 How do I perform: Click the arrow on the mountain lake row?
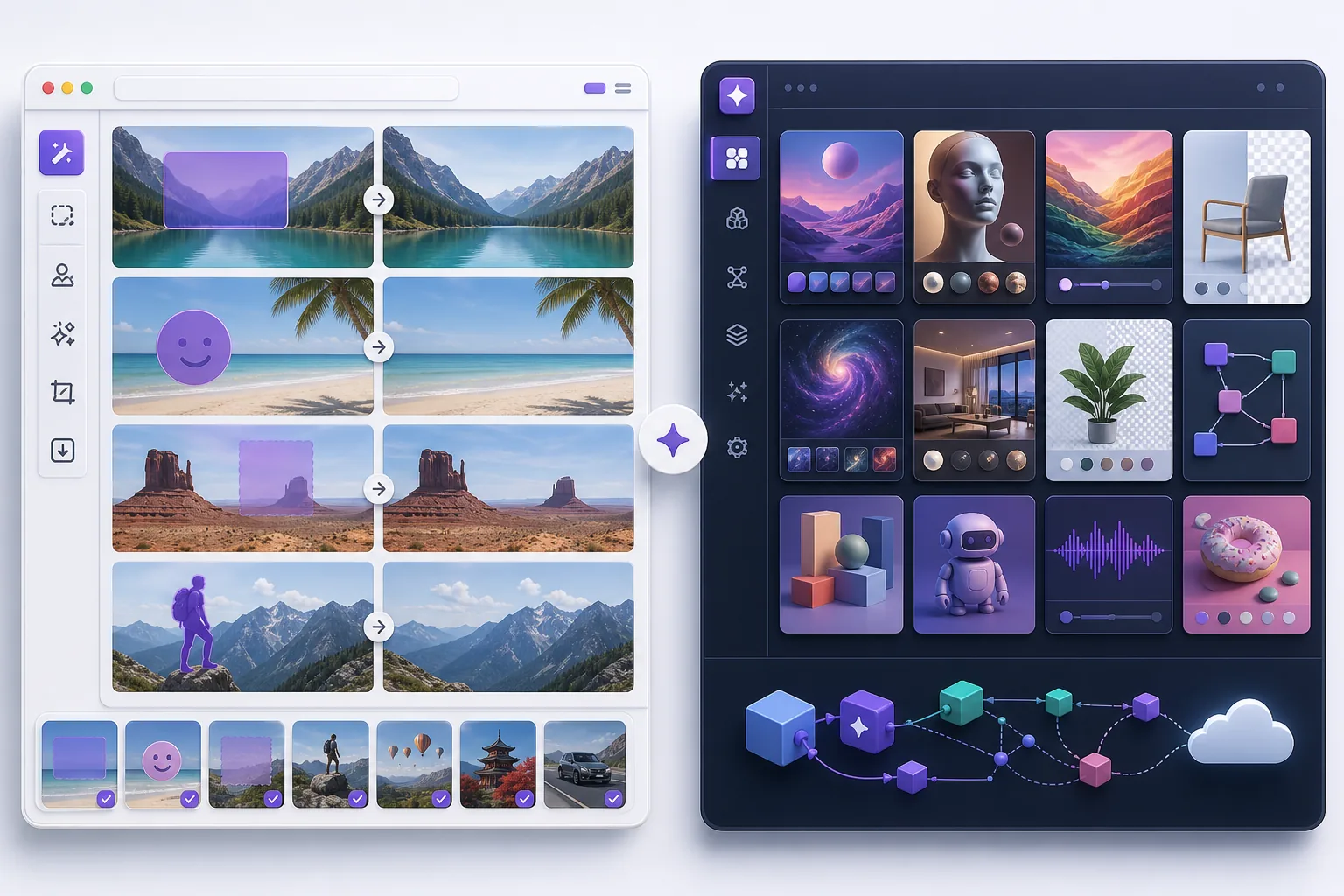(x=378, y=199)
